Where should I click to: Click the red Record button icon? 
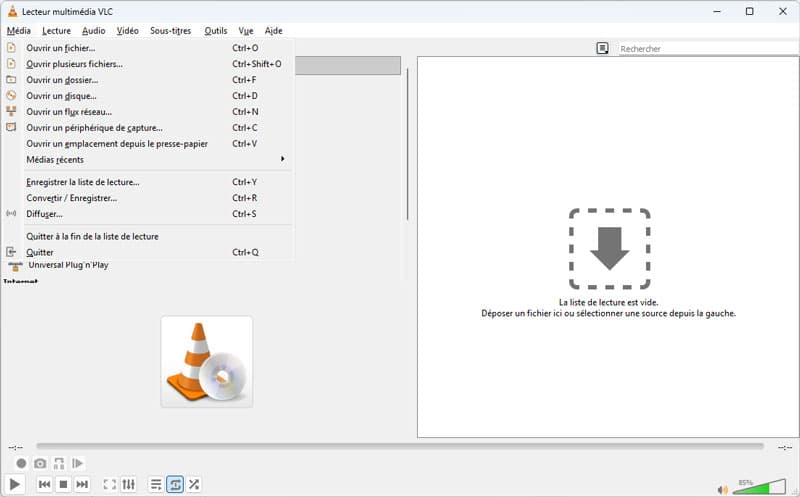[21, 464]
